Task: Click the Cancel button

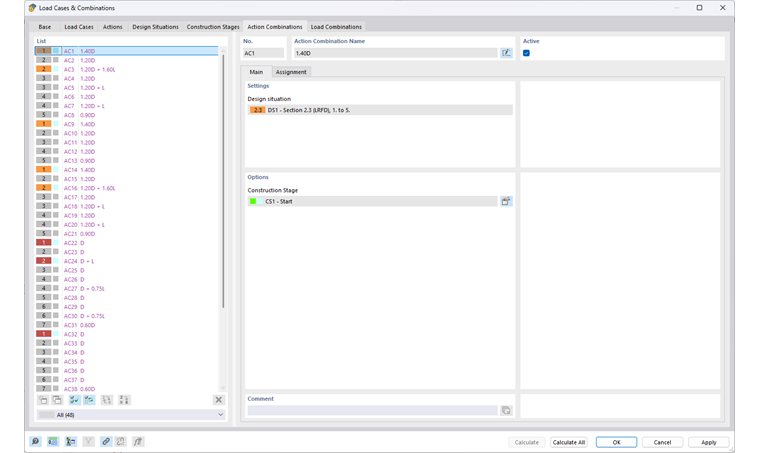Action: pyautogui.click(x=662, y=442)
